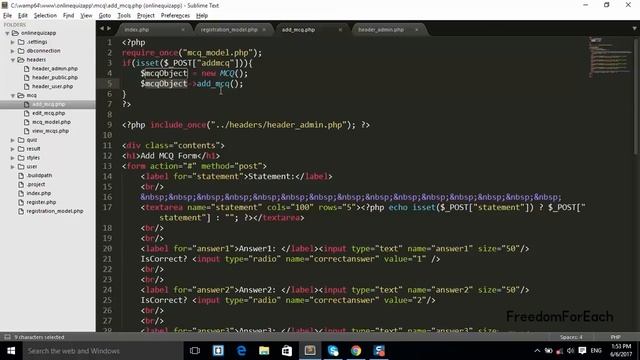
Task: Expand the .settings folder
Action: point(13,42)
